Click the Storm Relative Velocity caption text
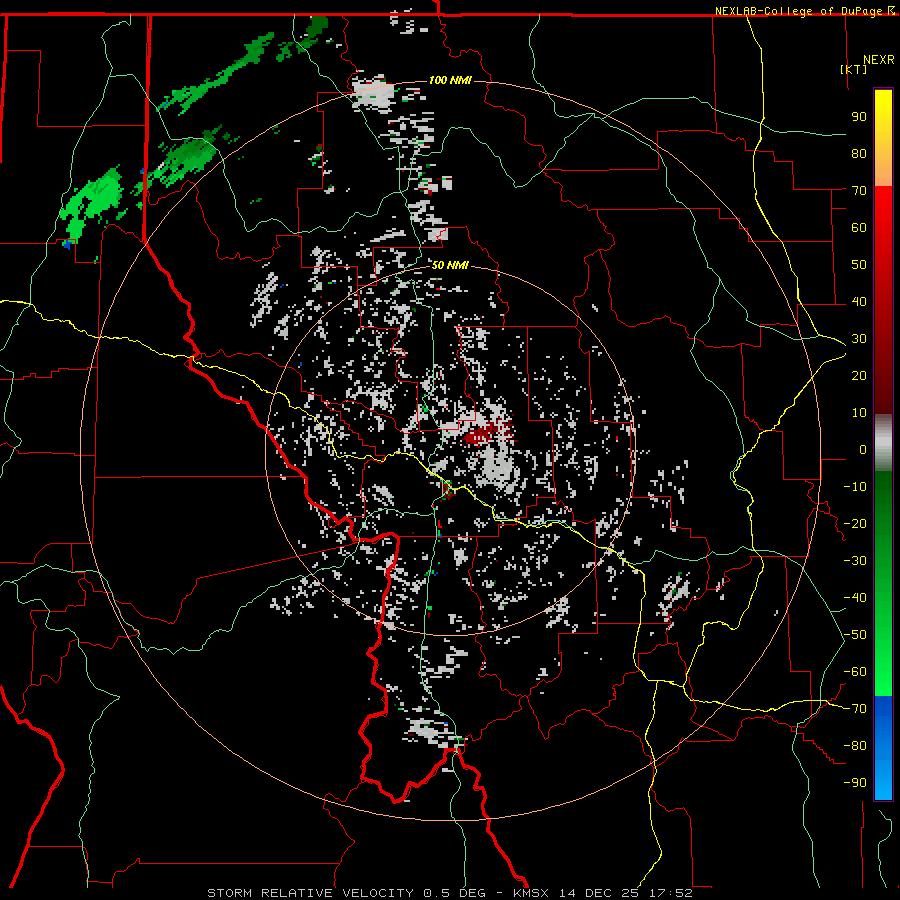The image size is (900, 900). pyautogui.click(x=310, y=893)
